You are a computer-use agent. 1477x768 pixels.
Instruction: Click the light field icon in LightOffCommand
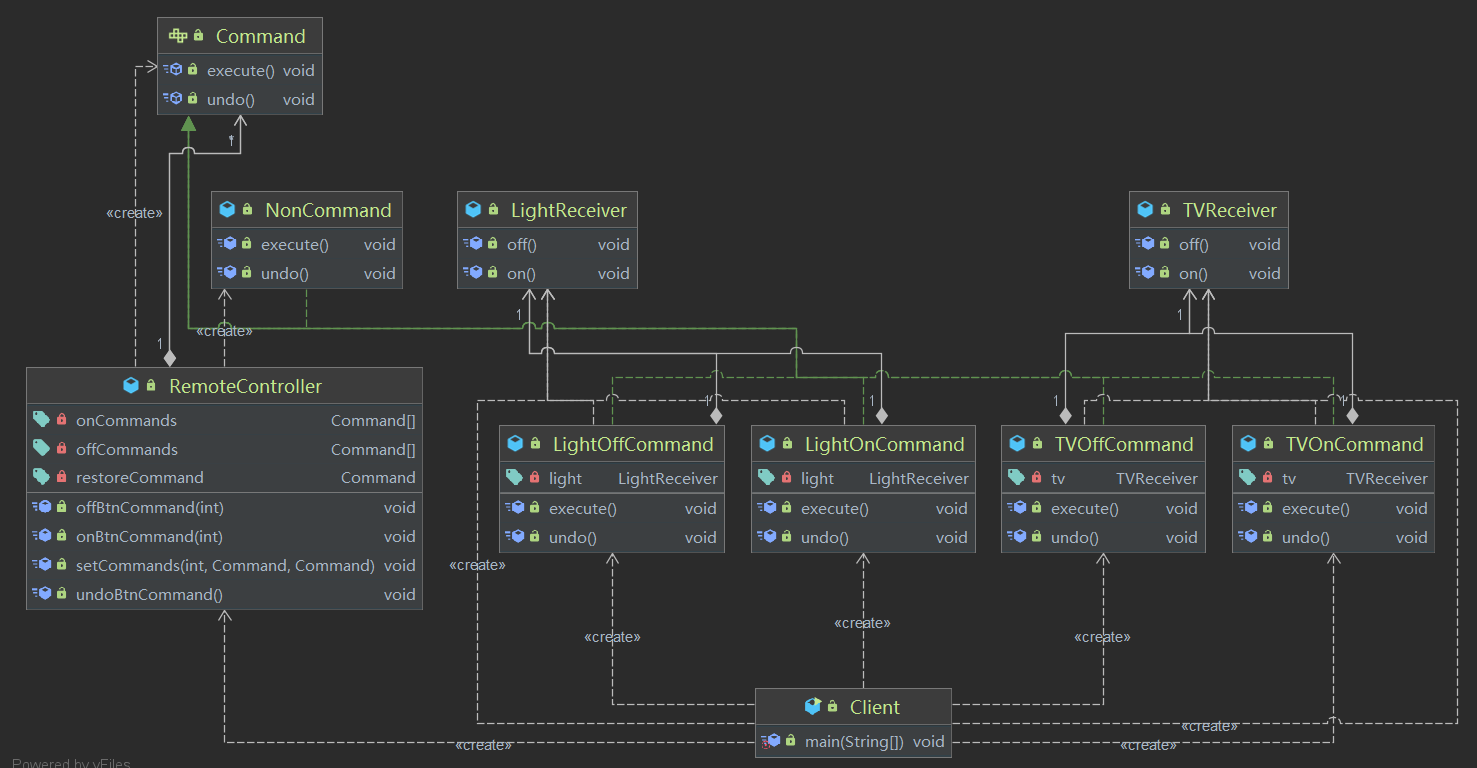(515, 478)
